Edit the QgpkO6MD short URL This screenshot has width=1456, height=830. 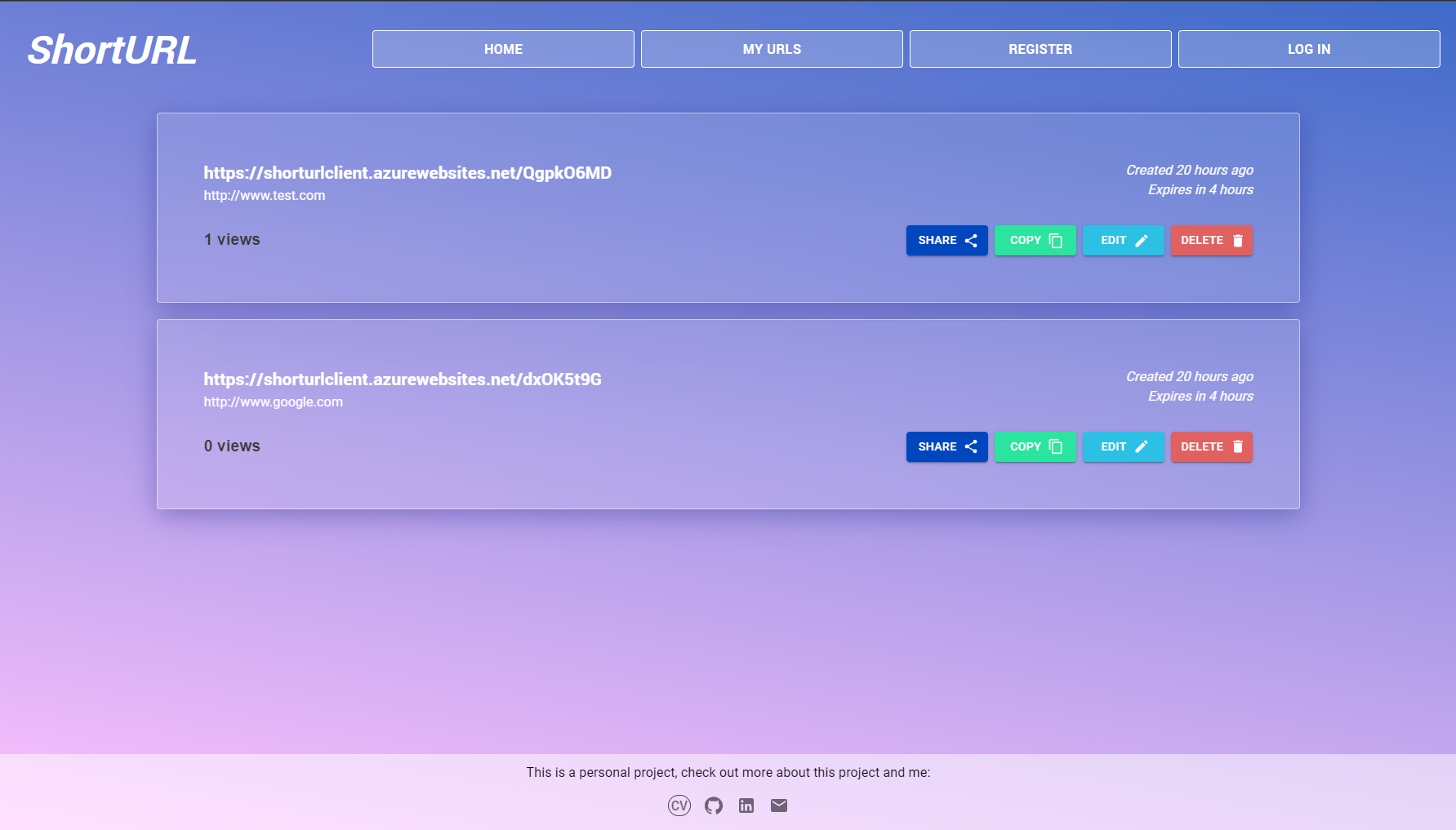point(1124,241)
